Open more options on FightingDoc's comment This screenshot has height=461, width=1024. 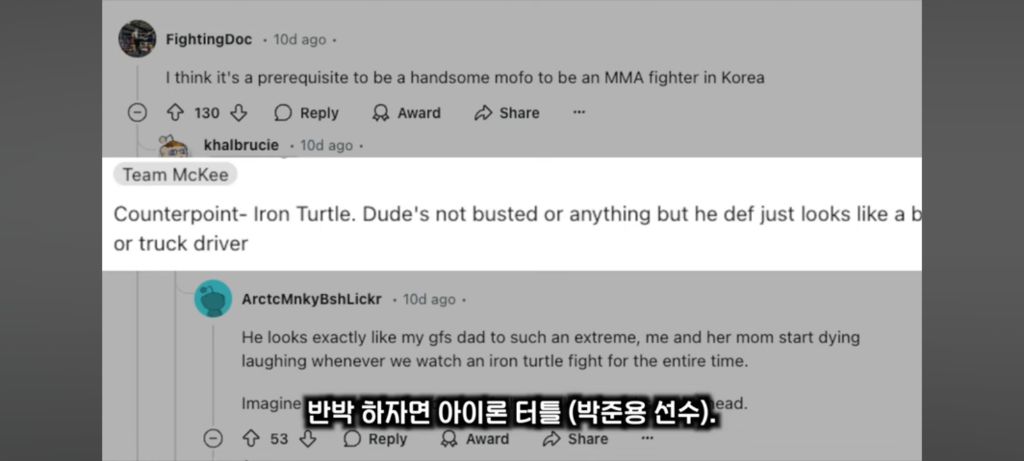click(x=579, y=113)
